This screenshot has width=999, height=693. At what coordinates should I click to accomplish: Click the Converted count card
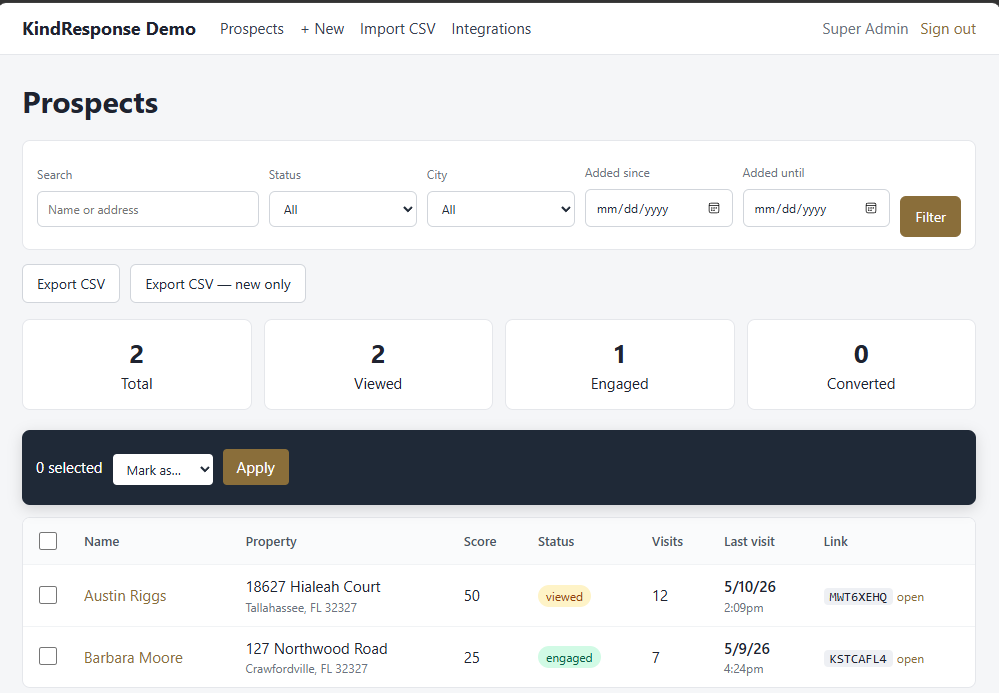tap(861, 365)
